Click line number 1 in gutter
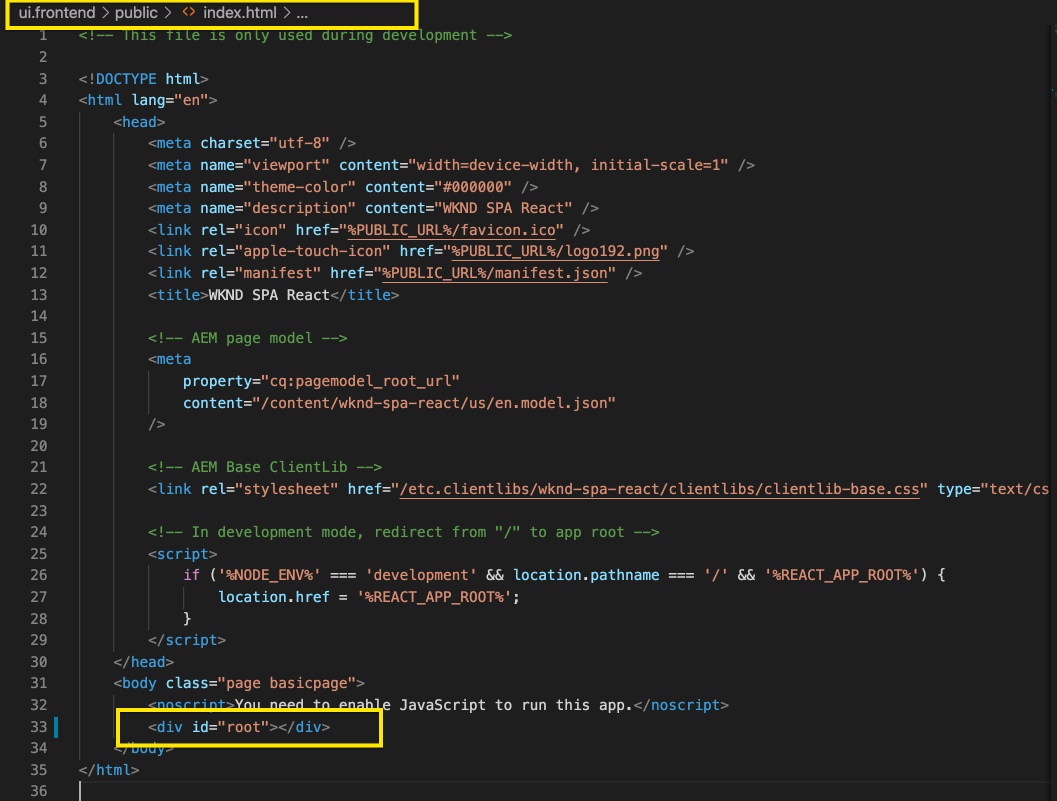This screenshot has height=801, width=1057. click(x=43, y=35)
